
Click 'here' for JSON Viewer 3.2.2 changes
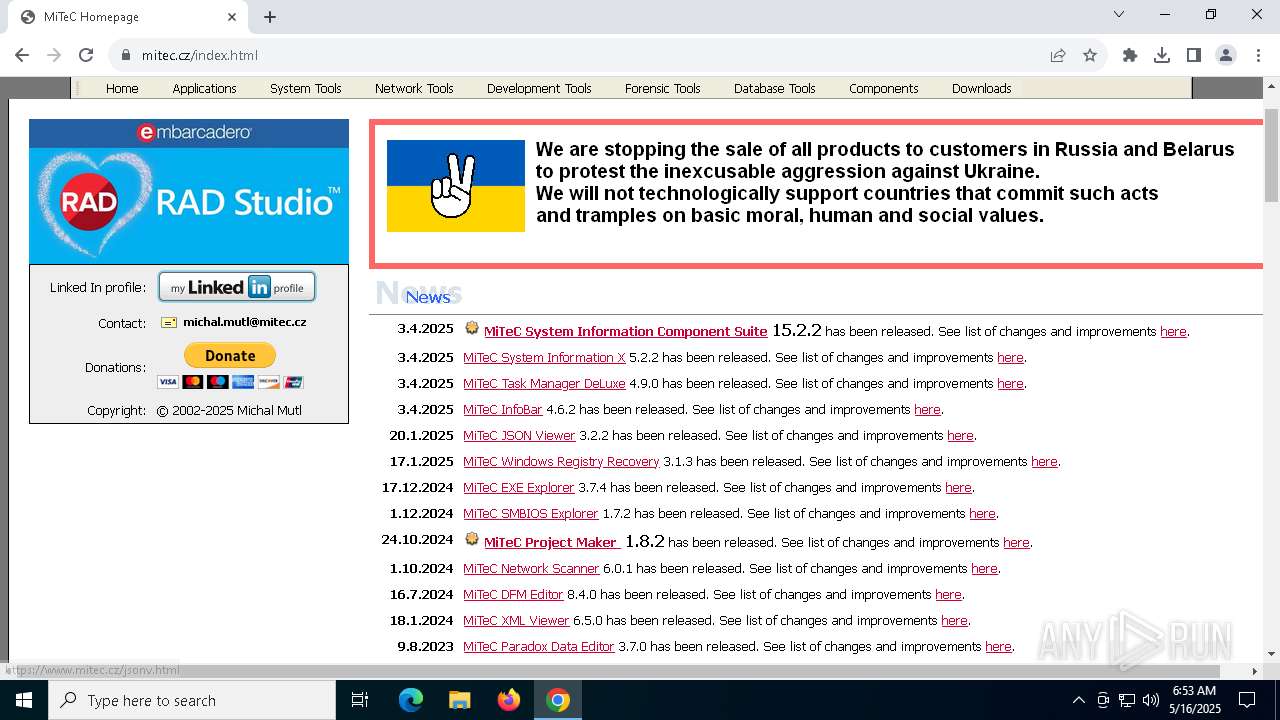pos(960,435)
